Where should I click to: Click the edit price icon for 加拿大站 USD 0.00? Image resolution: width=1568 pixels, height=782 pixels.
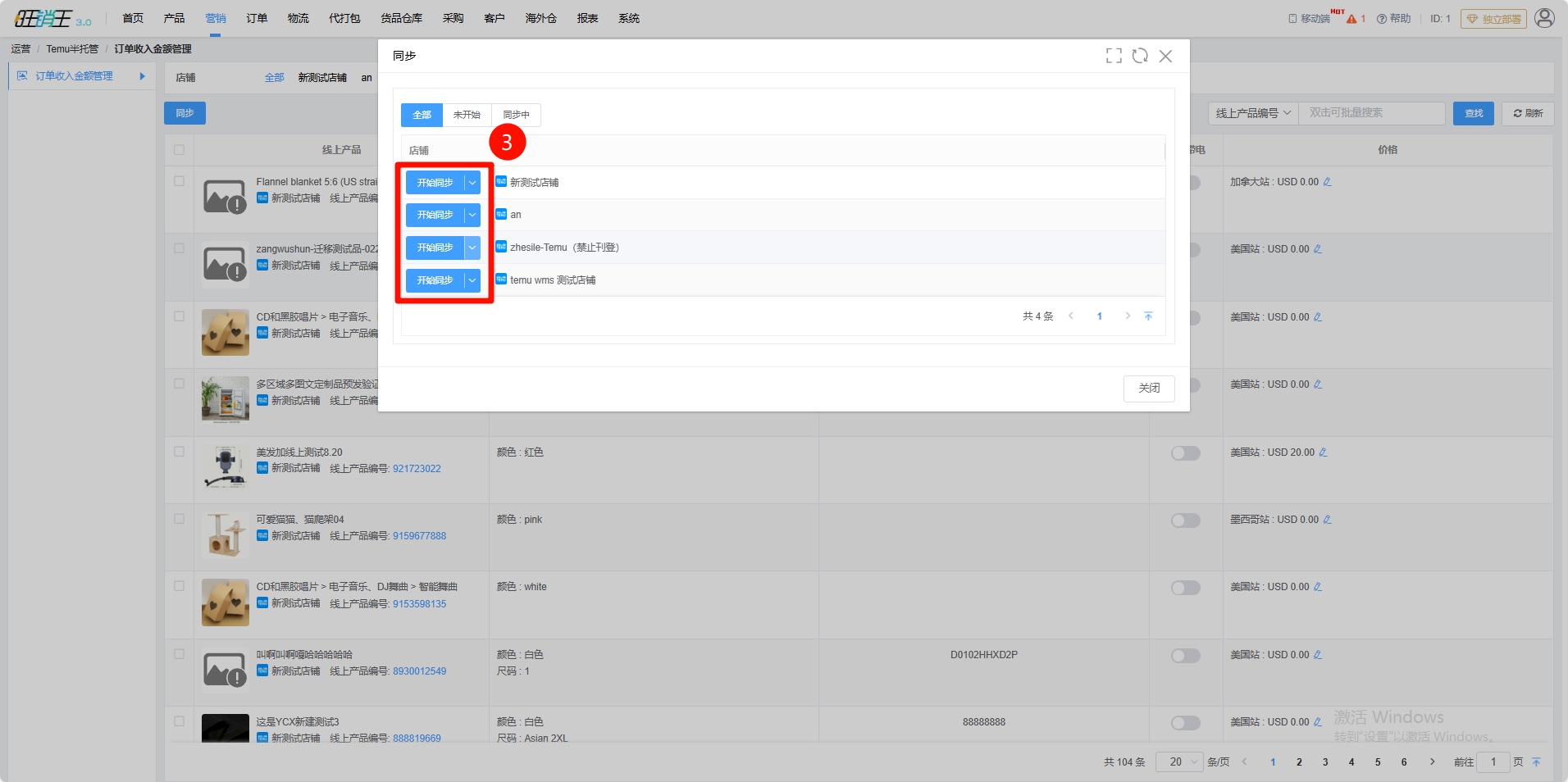[x=1327, y=182]
